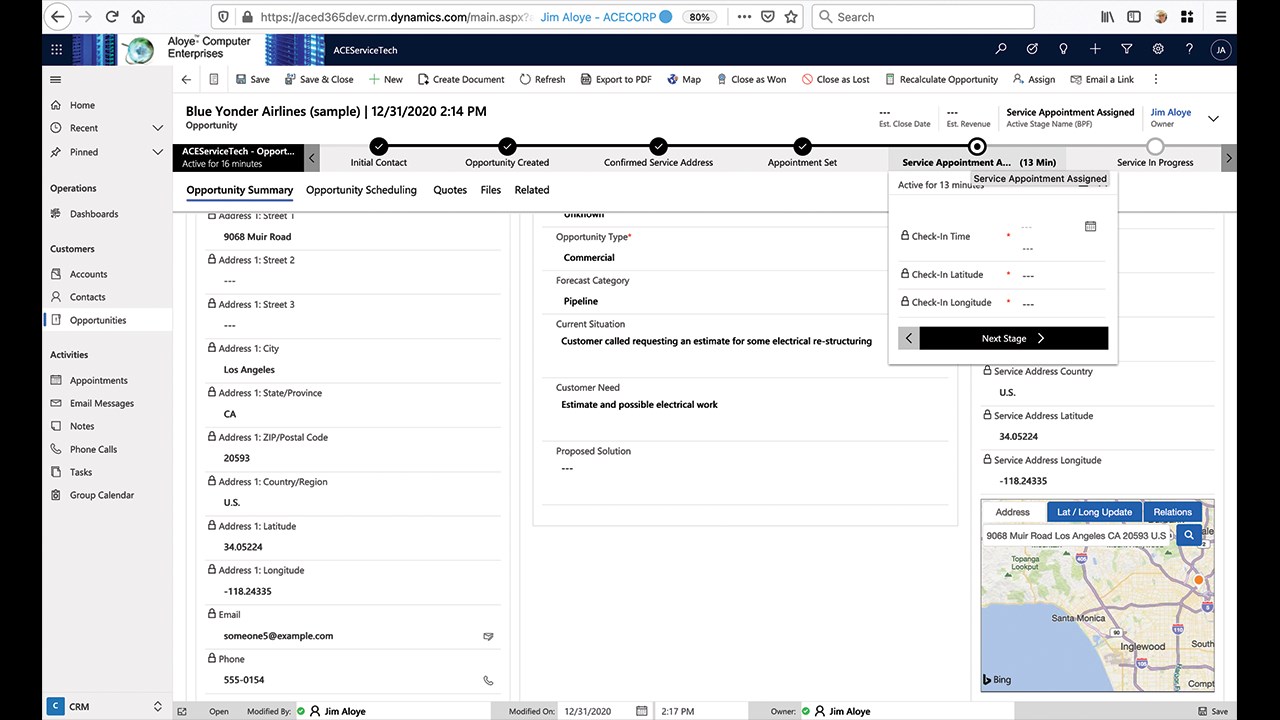Open the Map command

coord(684,79)
